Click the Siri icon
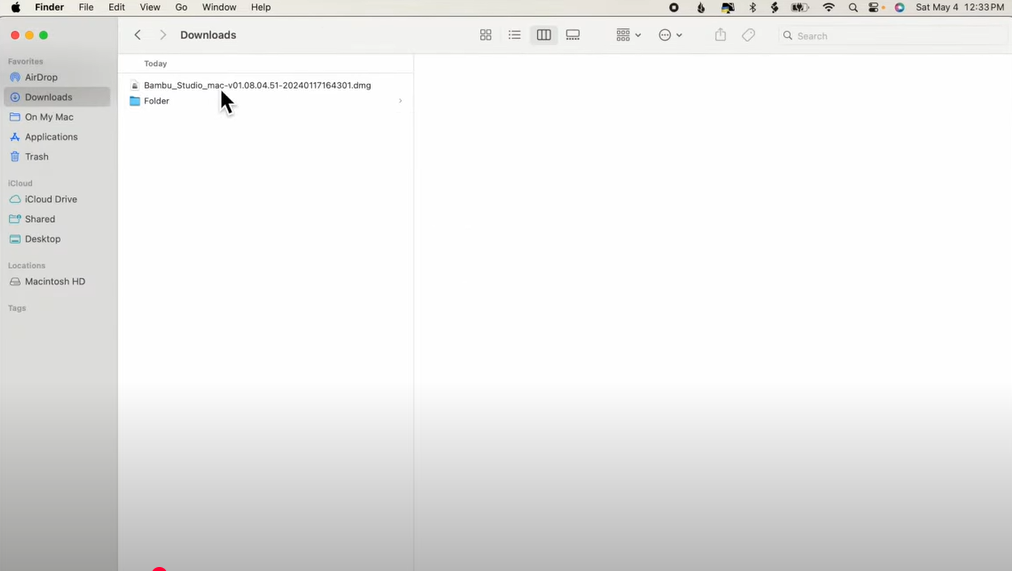Image resolution: width=1012 pixels, height=571 pixels. point(899,7)
